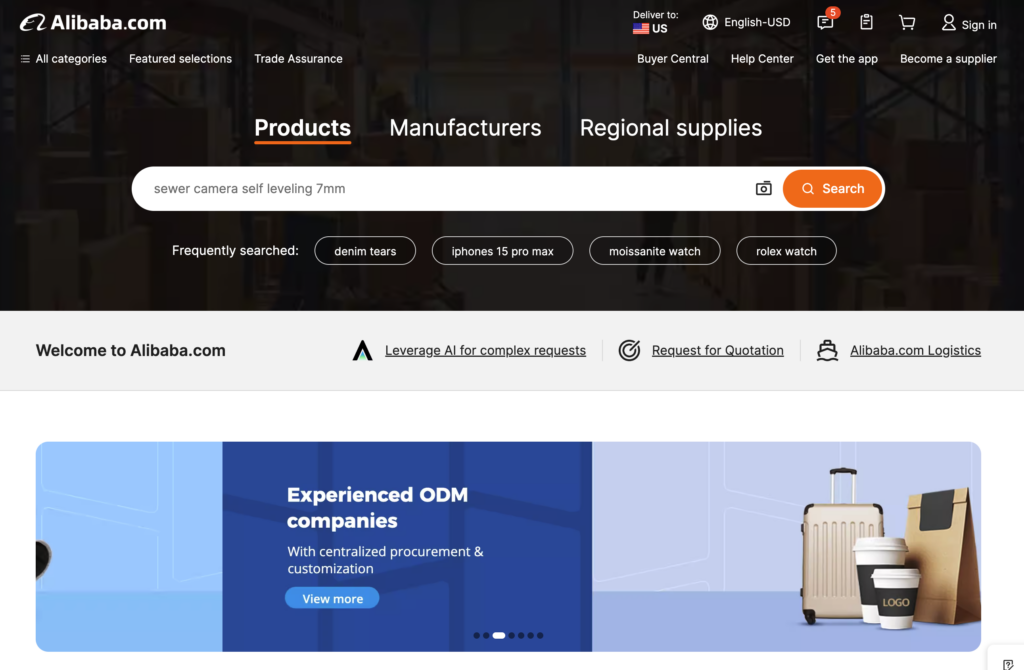Select the moissanite watch suggestion chip

(654, 251)
